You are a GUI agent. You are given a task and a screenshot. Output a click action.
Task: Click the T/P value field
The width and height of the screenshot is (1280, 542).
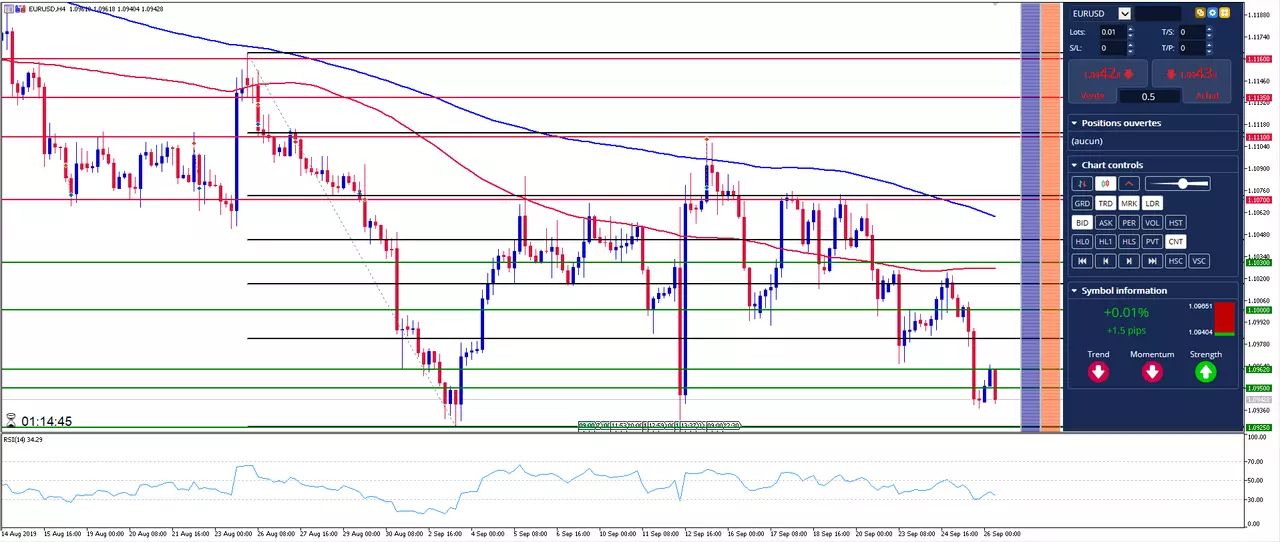[1192, 48]
